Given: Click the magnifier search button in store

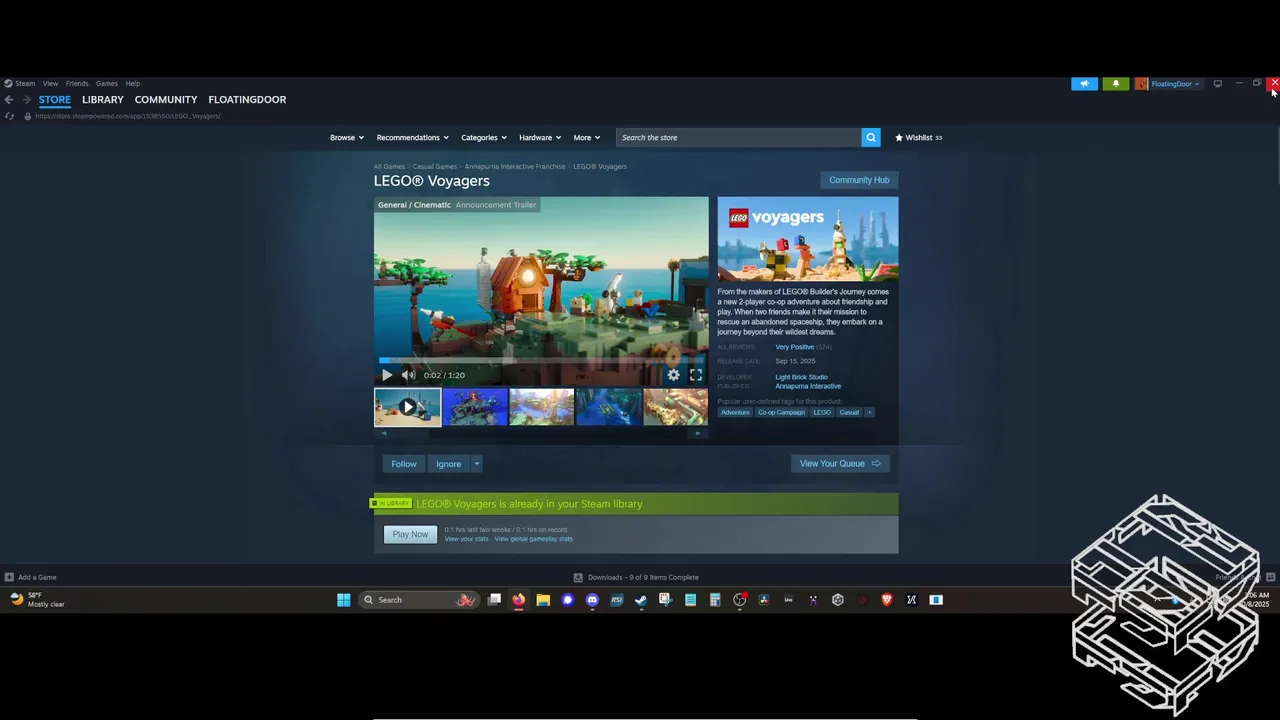Looking at the screenshot, I should tap(871, 137).
